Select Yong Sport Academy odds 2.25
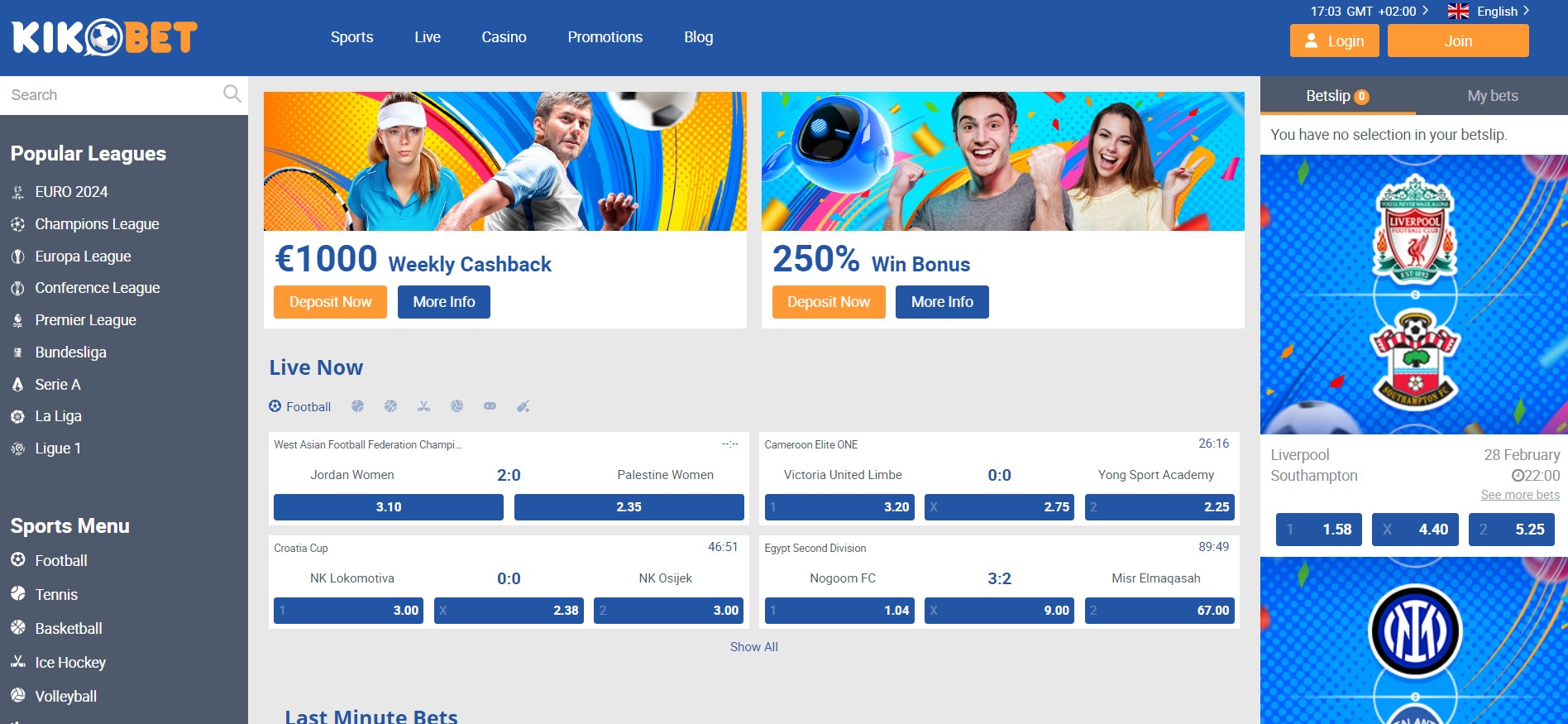The image size is (1568, 724). [1159, 507]
